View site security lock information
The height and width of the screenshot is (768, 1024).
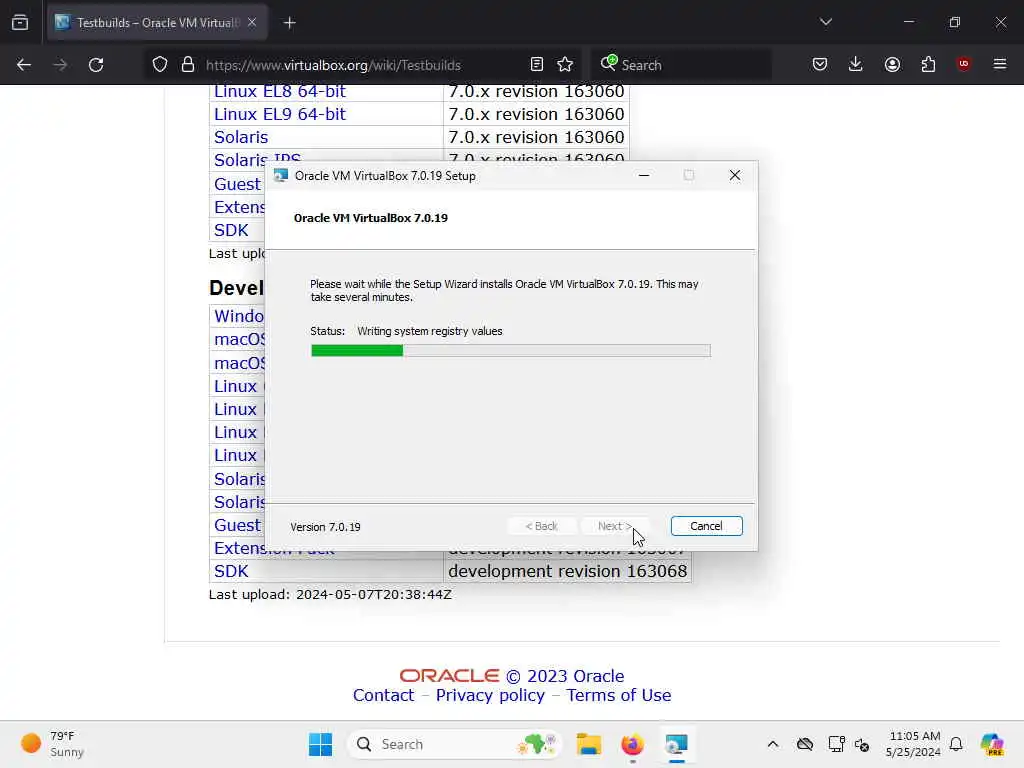pyautogui.click(x=188, y=65)
